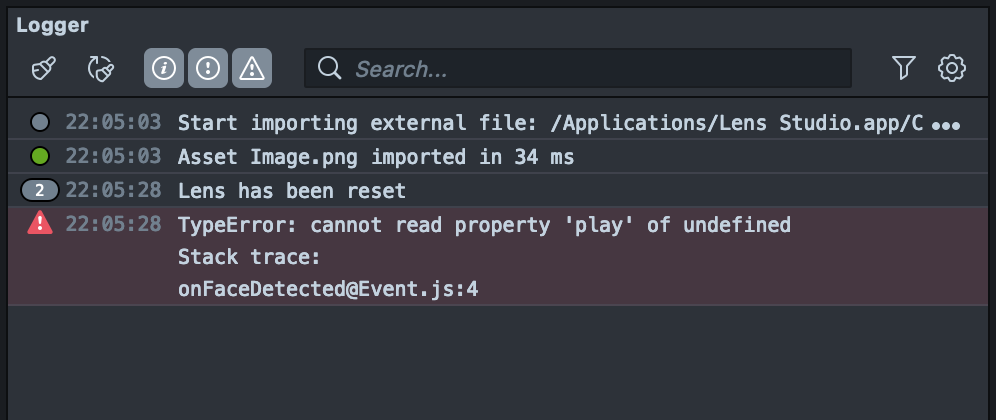Select the 'Lens has been reset' log entry
The image size is (996, 420).
(291, 190)
